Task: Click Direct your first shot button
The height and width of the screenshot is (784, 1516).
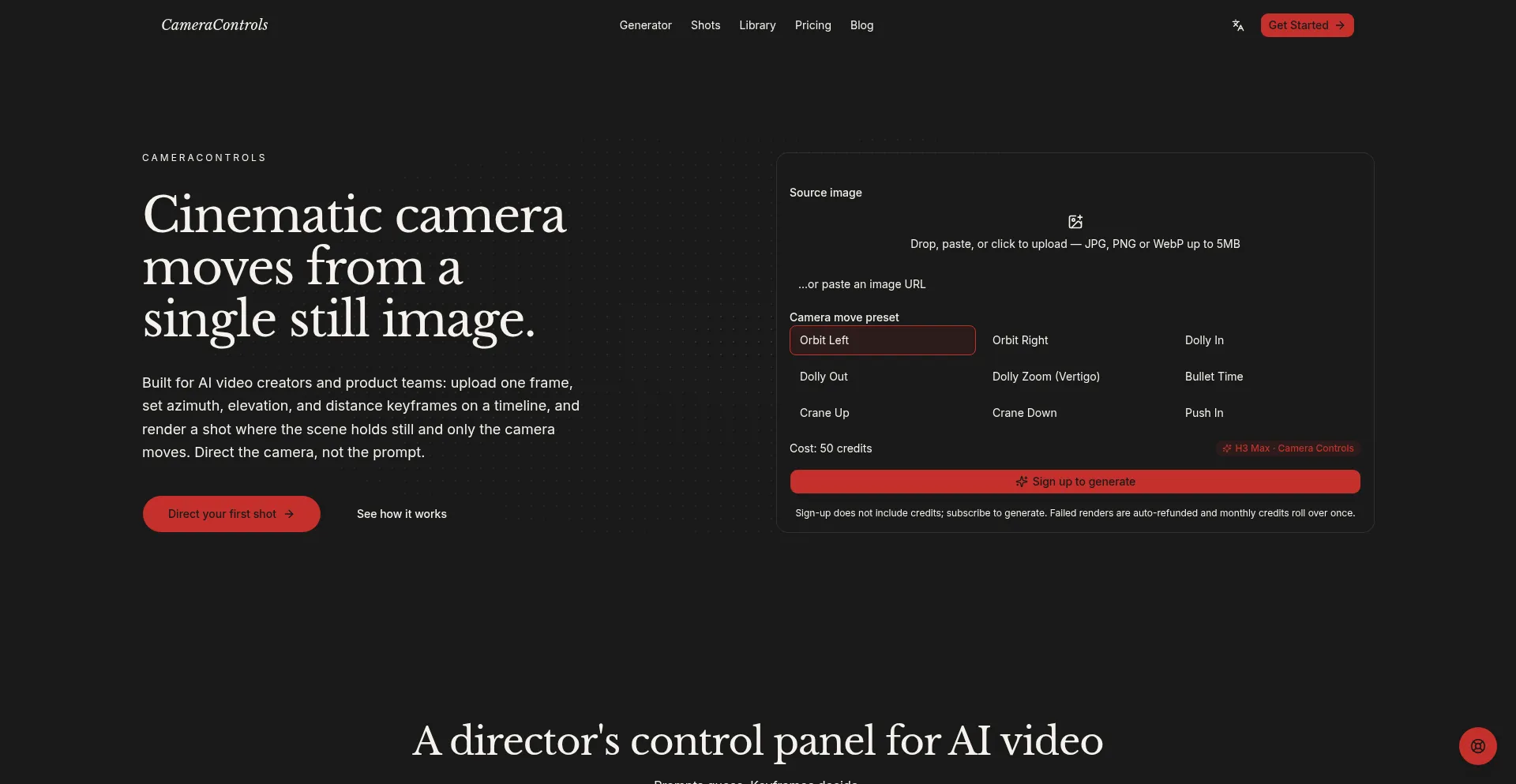Action: point(231,514)
